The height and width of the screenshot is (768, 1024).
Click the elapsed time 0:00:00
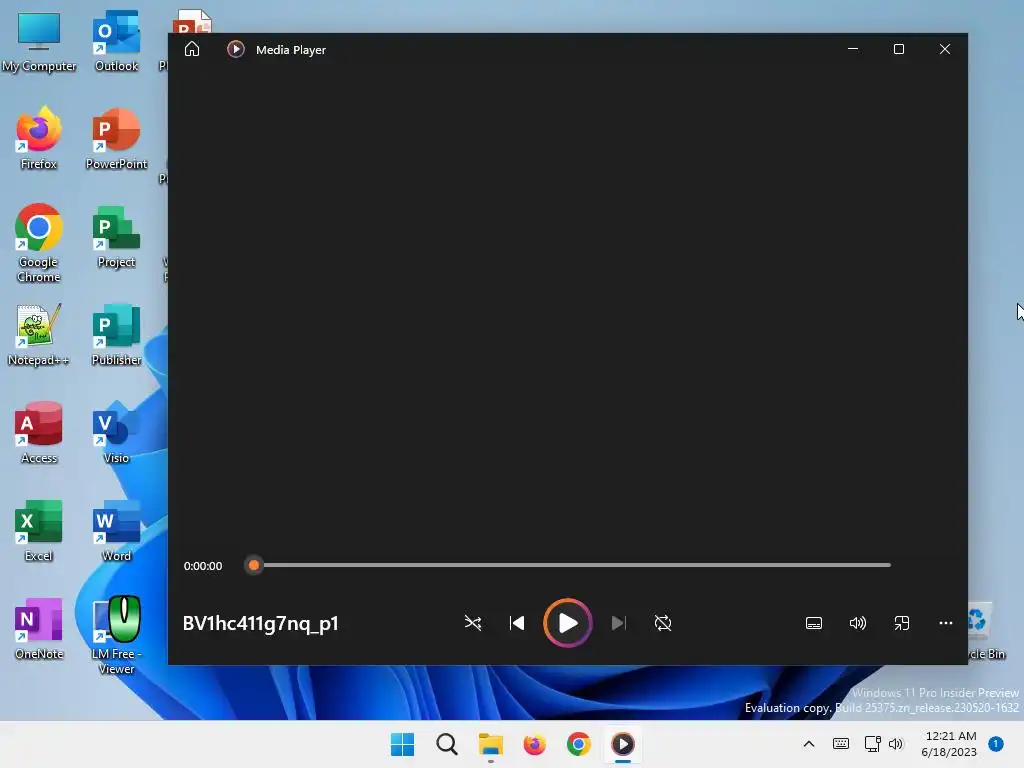pyautogui.click(x=202, y=566)
